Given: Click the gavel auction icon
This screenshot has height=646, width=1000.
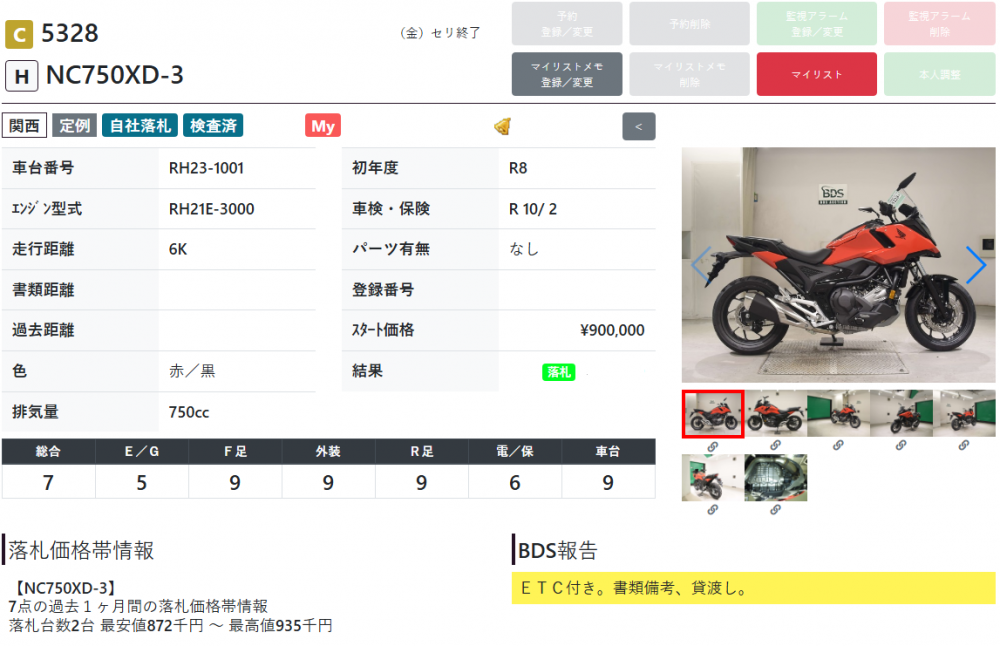Looking at the screenshot, I should pyautogui.click(x=504, y=126).
